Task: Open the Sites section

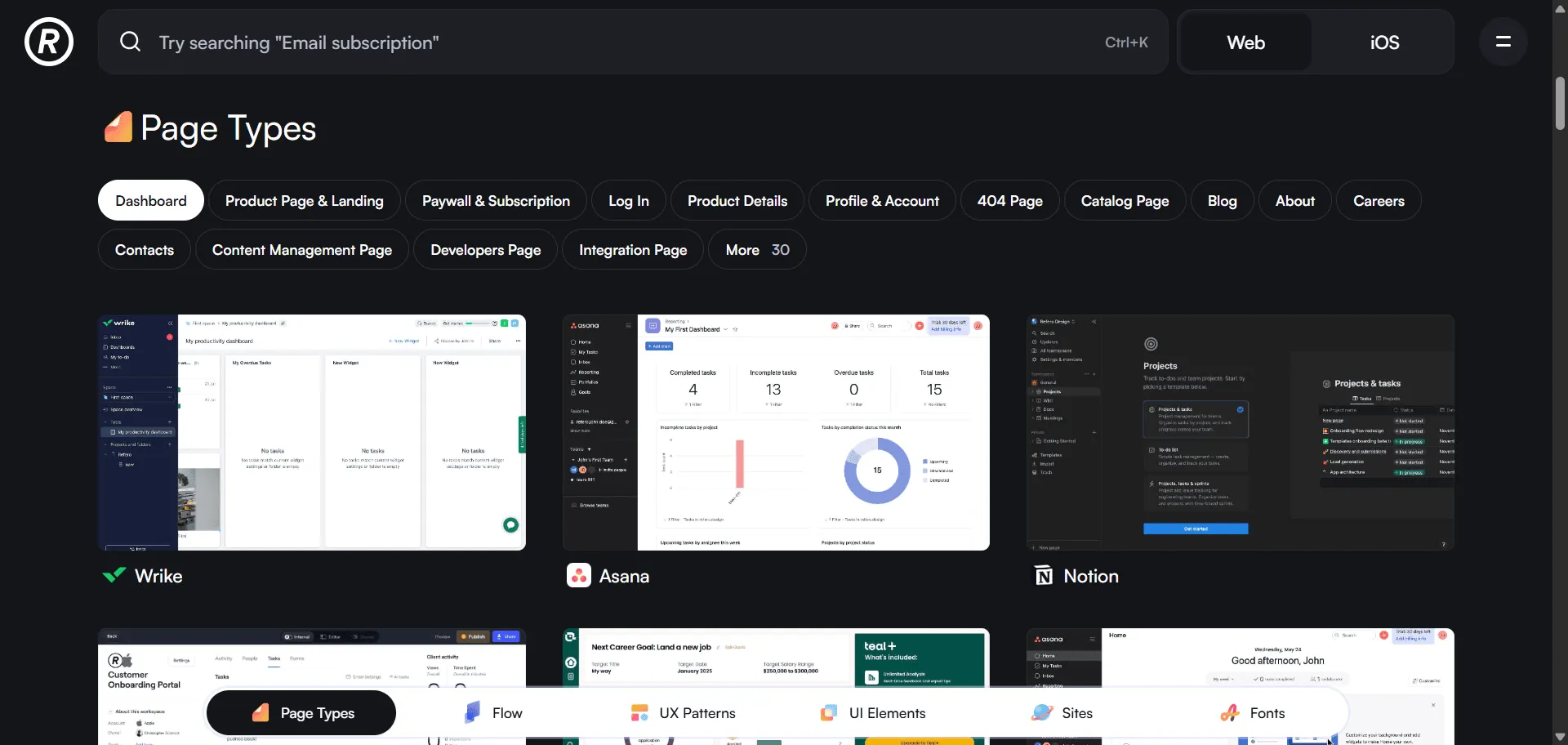Action: tap(1062, 713)
